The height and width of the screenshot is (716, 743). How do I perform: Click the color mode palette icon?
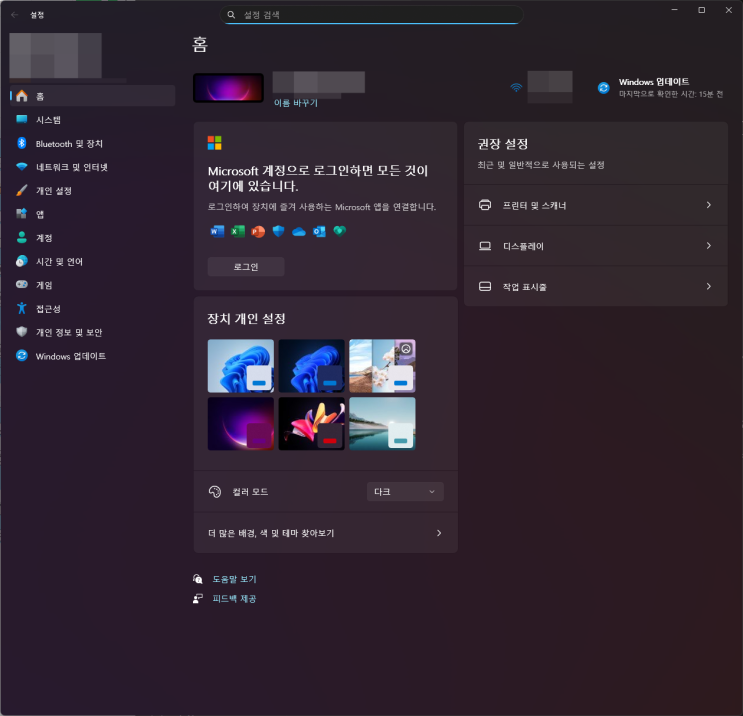tap(215, 491)
